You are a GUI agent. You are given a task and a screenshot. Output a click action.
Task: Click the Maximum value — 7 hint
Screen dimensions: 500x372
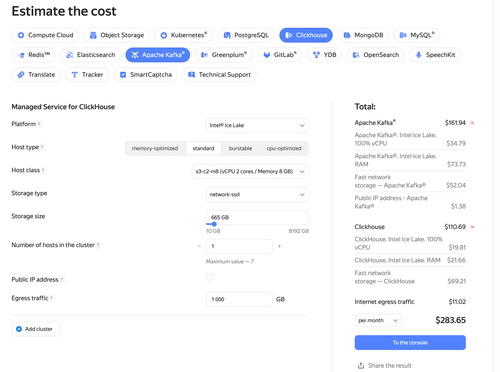(230, 262)
